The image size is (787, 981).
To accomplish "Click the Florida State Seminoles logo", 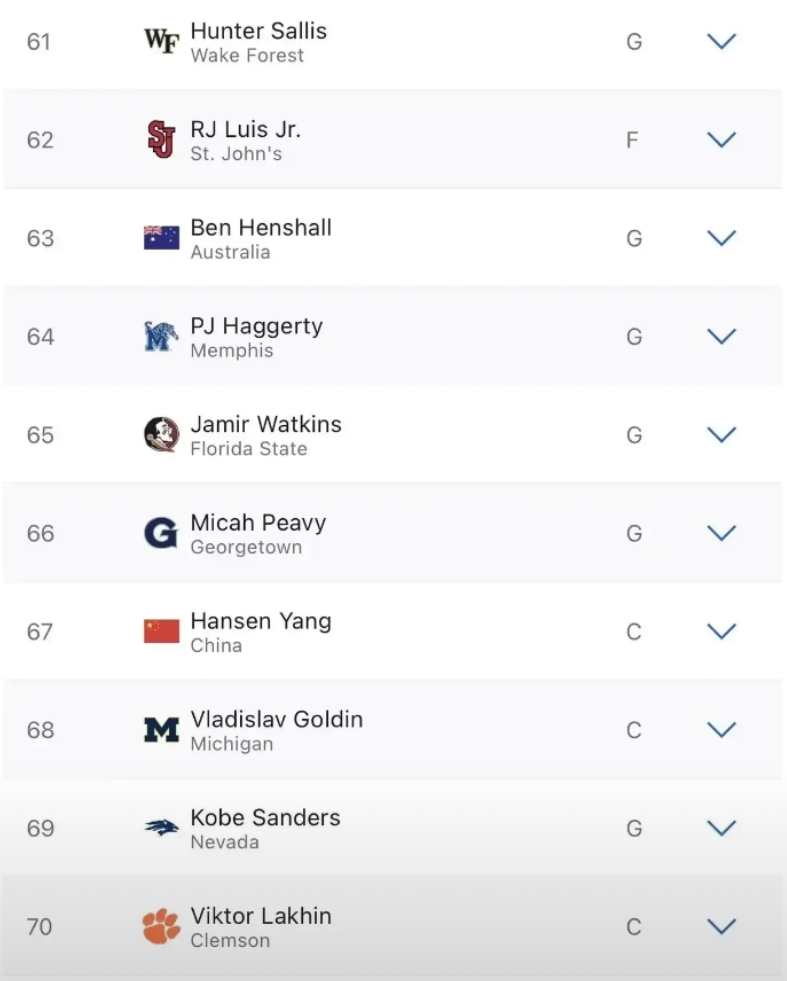I will point(161,434).
